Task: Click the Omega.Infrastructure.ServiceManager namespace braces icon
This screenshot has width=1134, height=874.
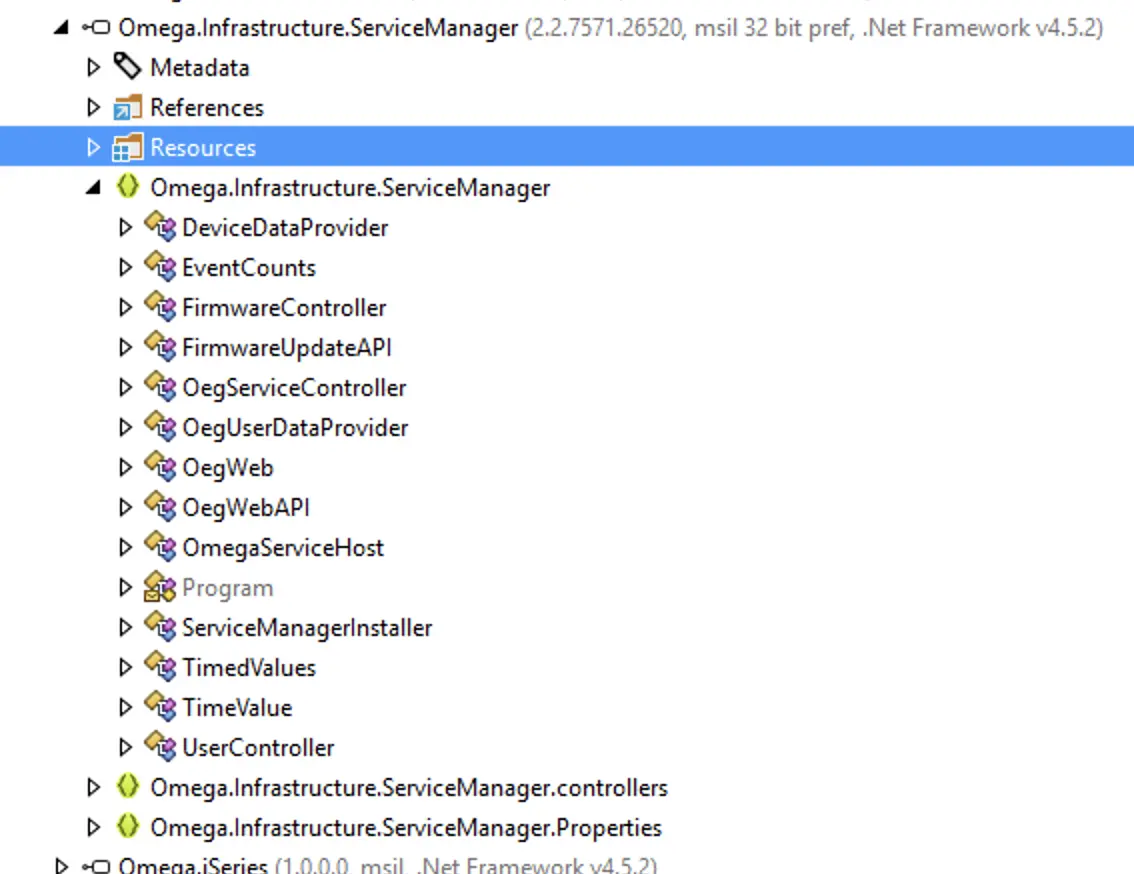Action: pos(127,187)
